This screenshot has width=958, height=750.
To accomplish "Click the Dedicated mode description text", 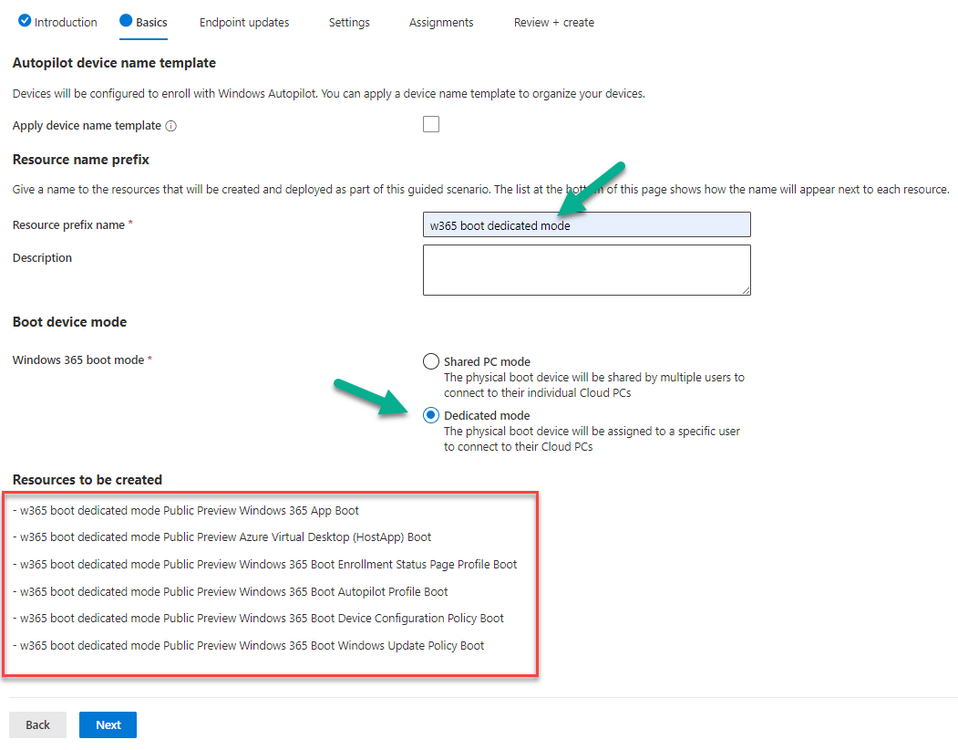I will [x=591, y=439].
